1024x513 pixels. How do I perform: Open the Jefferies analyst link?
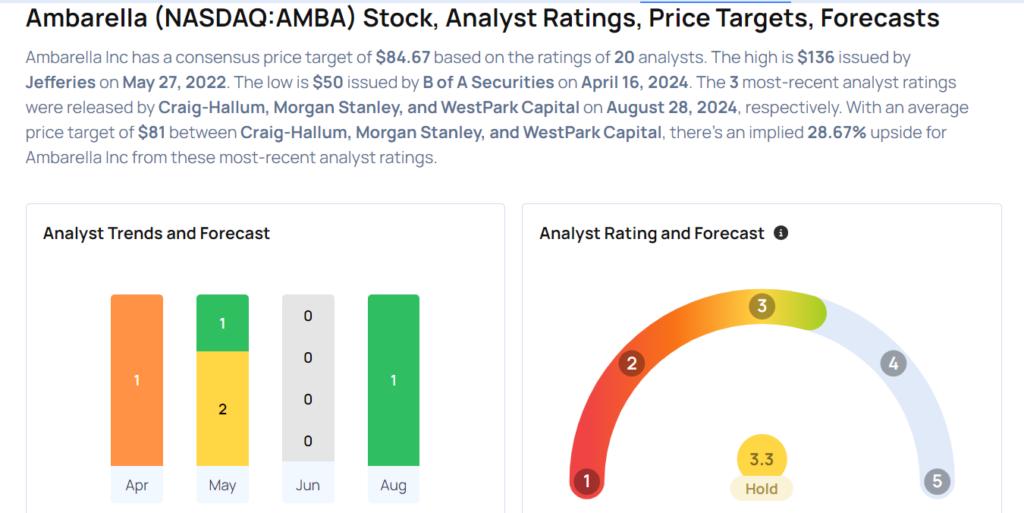coord(61,83)
